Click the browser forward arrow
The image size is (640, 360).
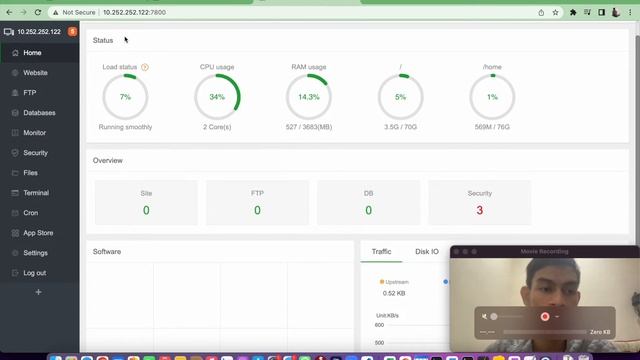pyautogui.click(x=23, y=12)
